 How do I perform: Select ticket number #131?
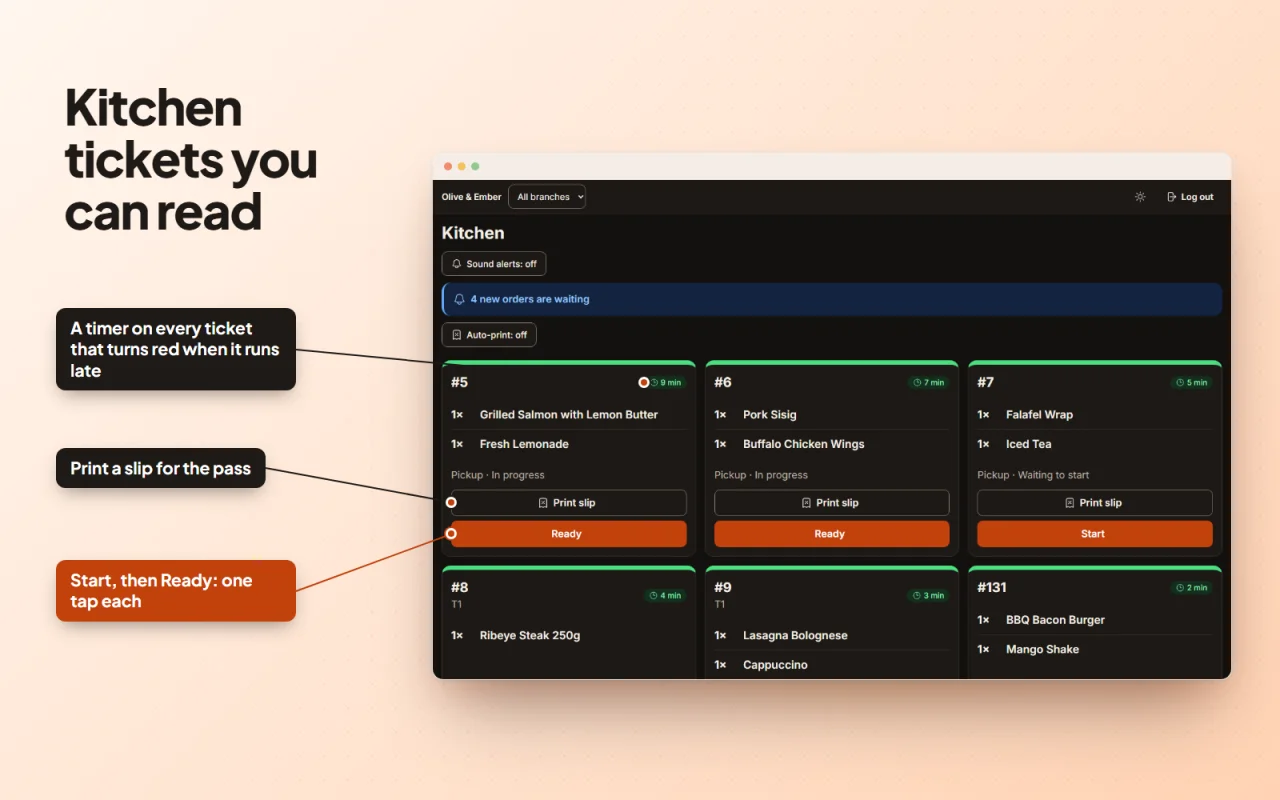pos(992,587)
